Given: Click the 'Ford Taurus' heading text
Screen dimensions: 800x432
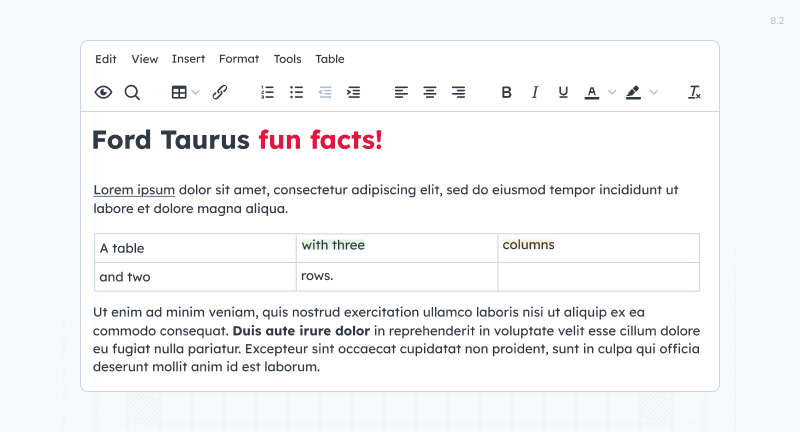Looking at the screenshot, I should pyautogui.click(x=170, y=140).
